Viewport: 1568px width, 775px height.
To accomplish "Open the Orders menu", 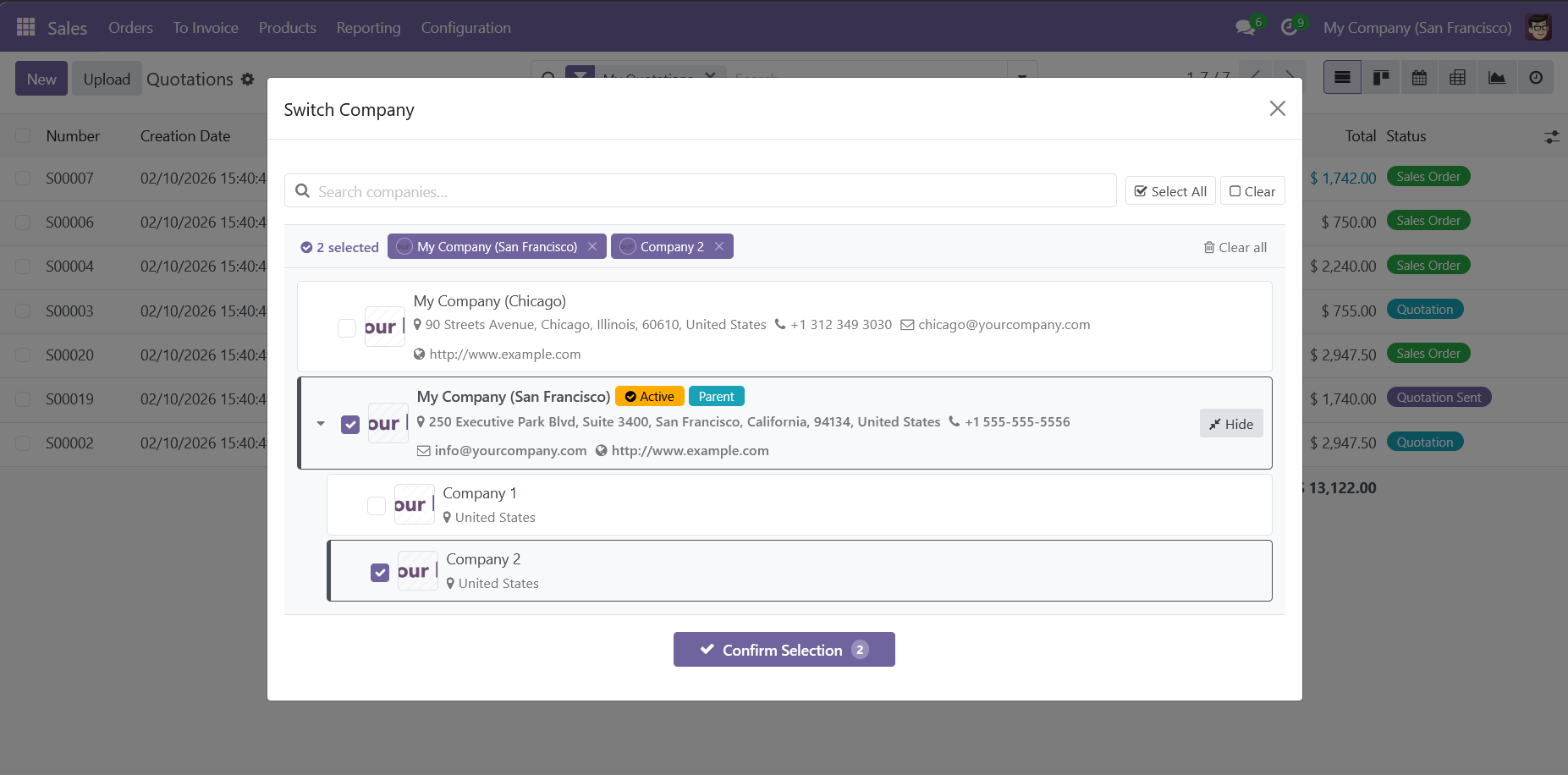I will 130,27.
